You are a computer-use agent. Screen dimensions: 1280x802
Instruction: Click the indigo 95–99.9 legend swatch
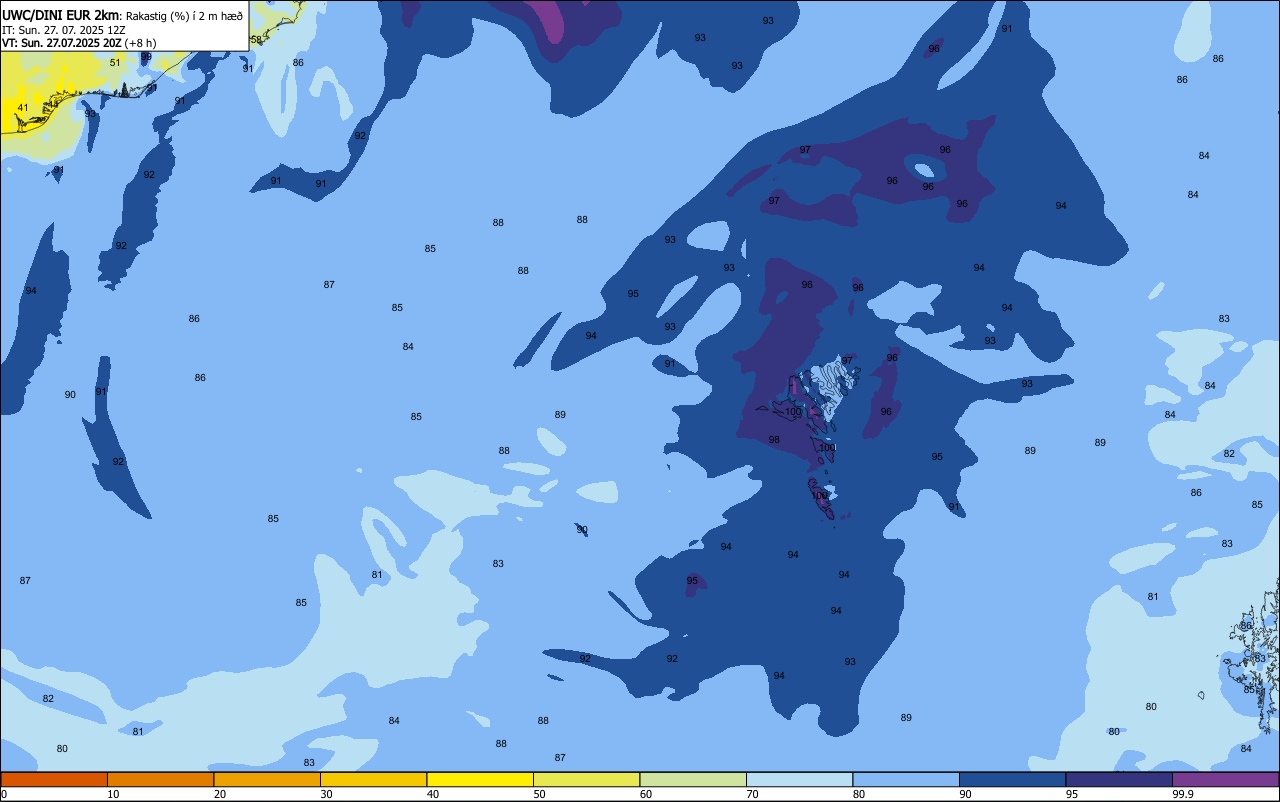click(x=1119, y=779)
